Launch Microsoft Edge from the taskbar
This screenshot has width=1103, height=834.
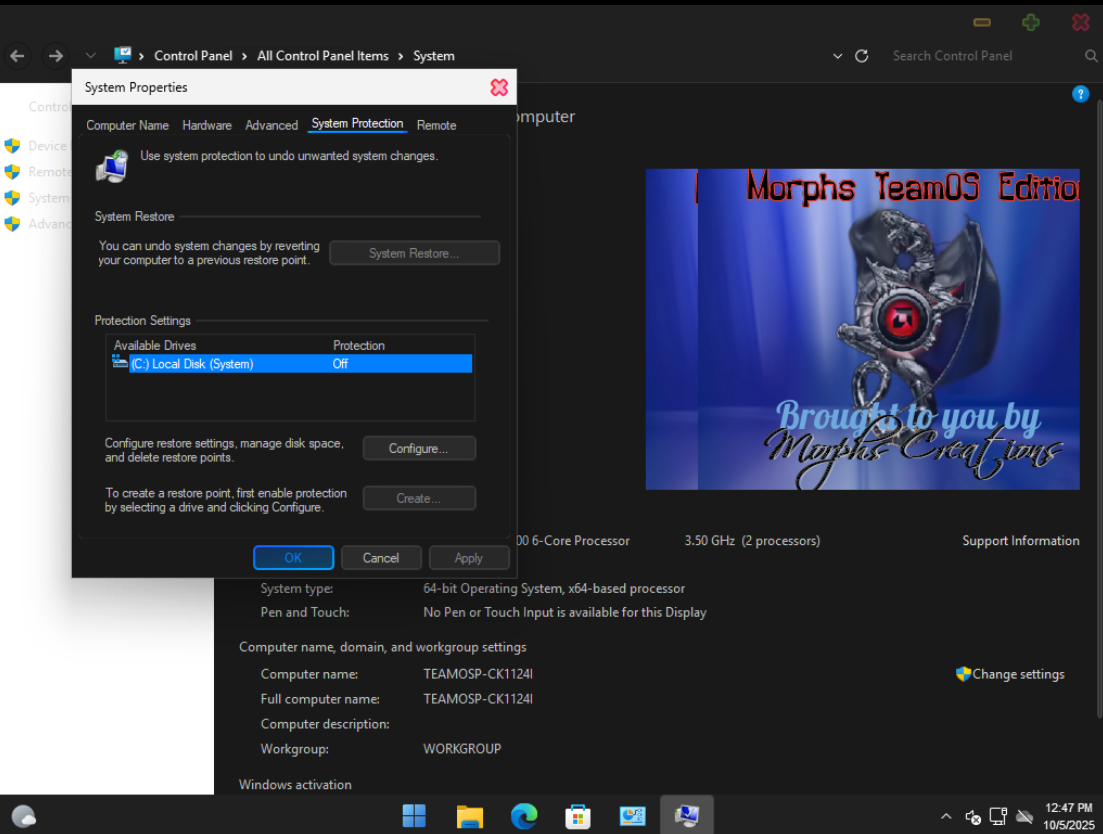point(524,816)
